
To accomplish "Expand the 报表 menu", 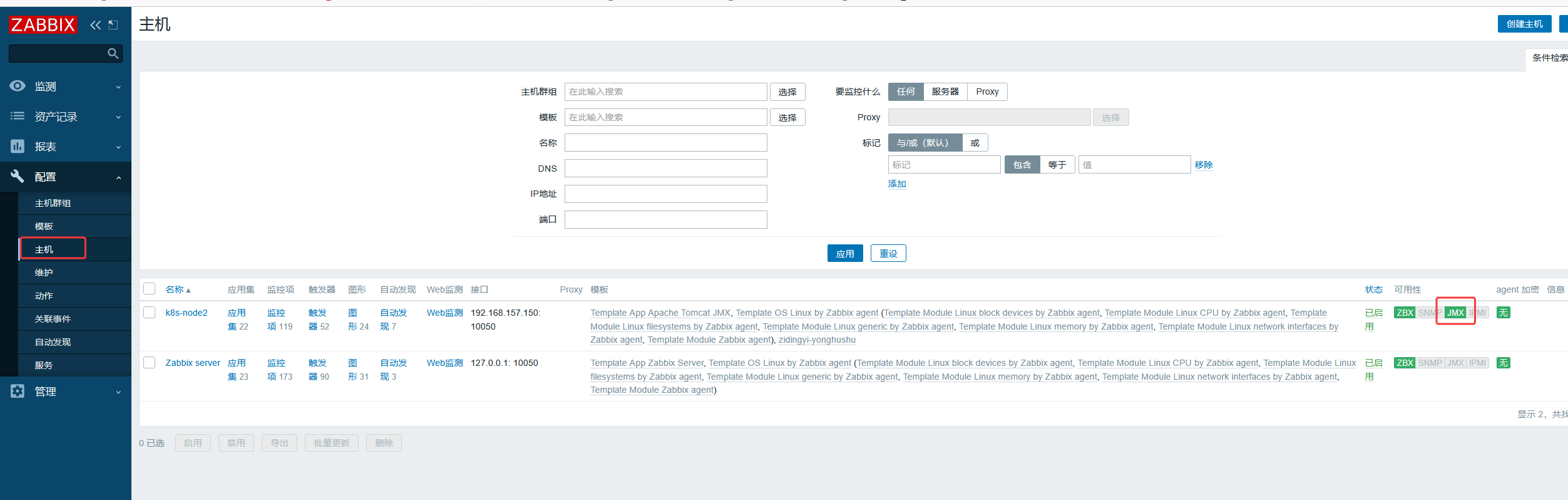I will (x=66, y=146).
